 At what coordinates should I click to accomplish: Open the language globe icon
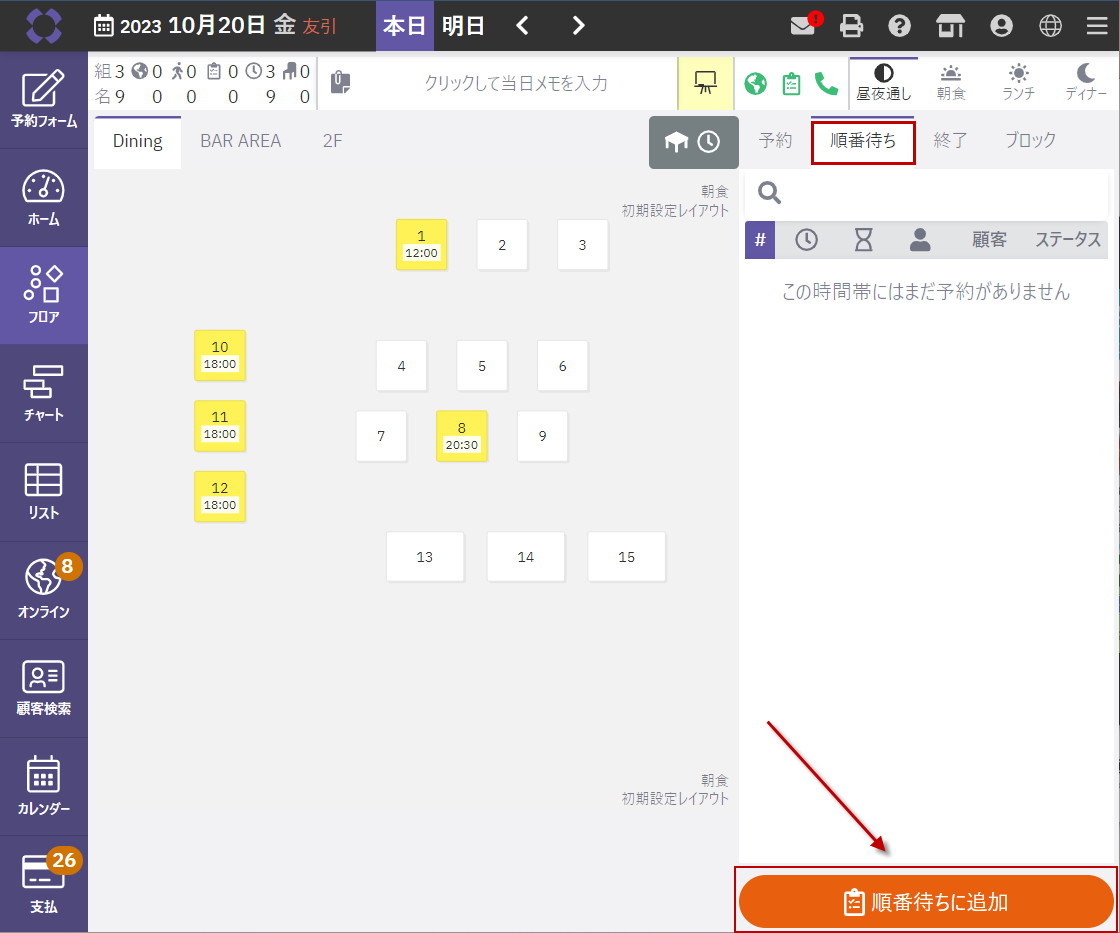coord(1050,26)
